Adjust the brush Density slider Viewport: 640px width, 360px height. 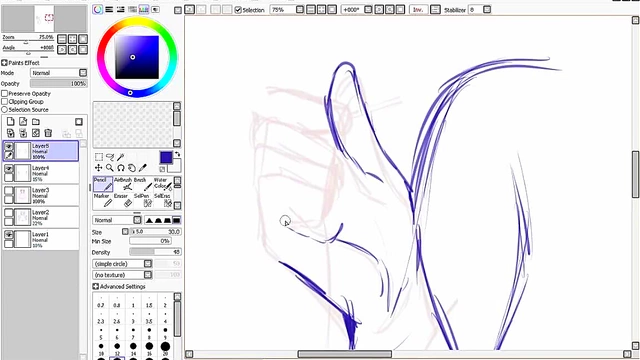(x=156, y=252)
